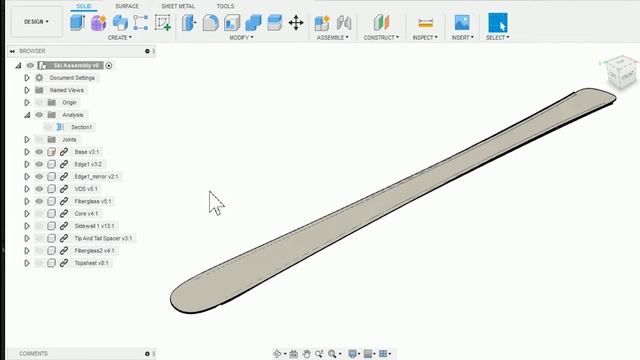The height and width of the screenshot is (360, 640).
Task: Switch to the Tools tab
Action: coord(225,6)
